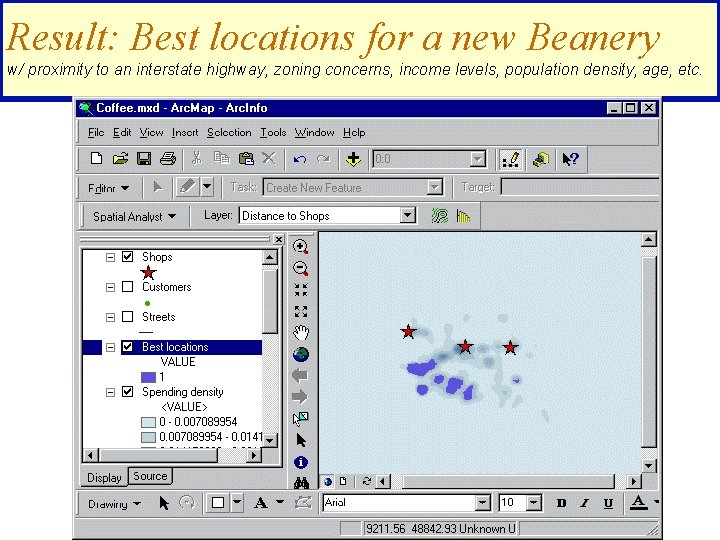The image size is (720, 540).
Task: Collapse the Shops layer legend
Action: 110,257
